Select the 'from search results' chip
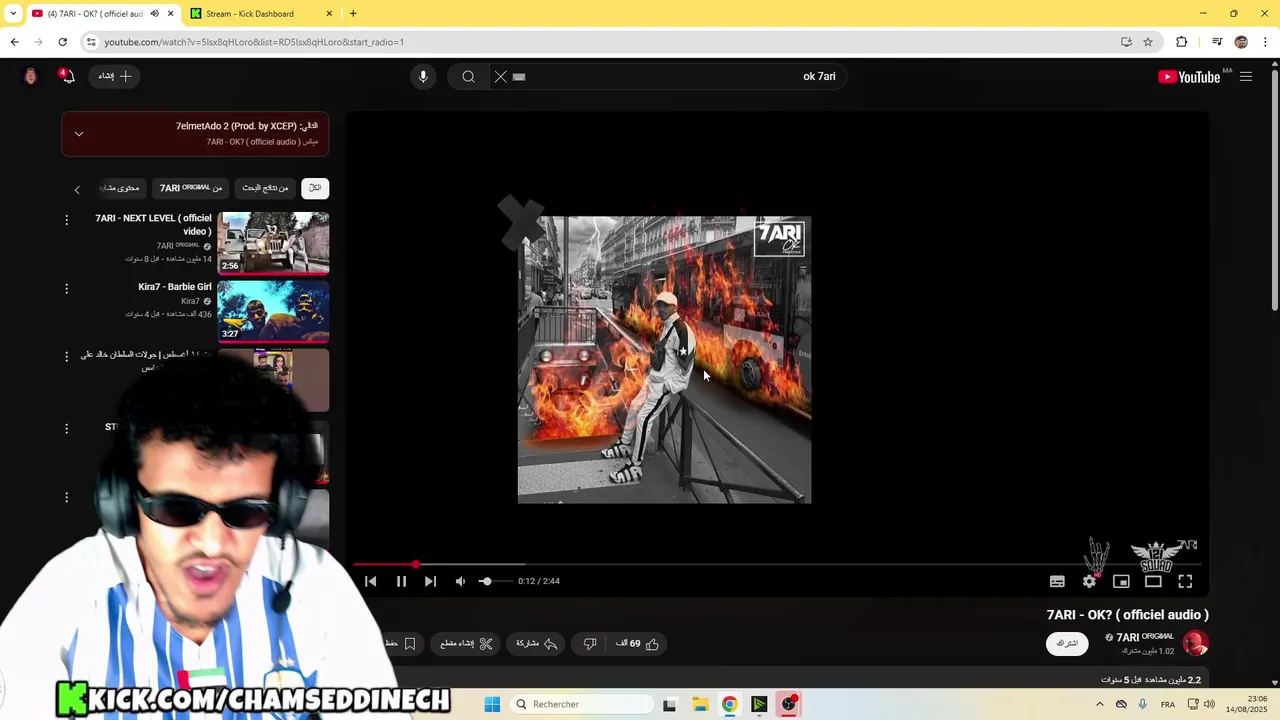The image size is (1280, 720). [x=265, y=188]
